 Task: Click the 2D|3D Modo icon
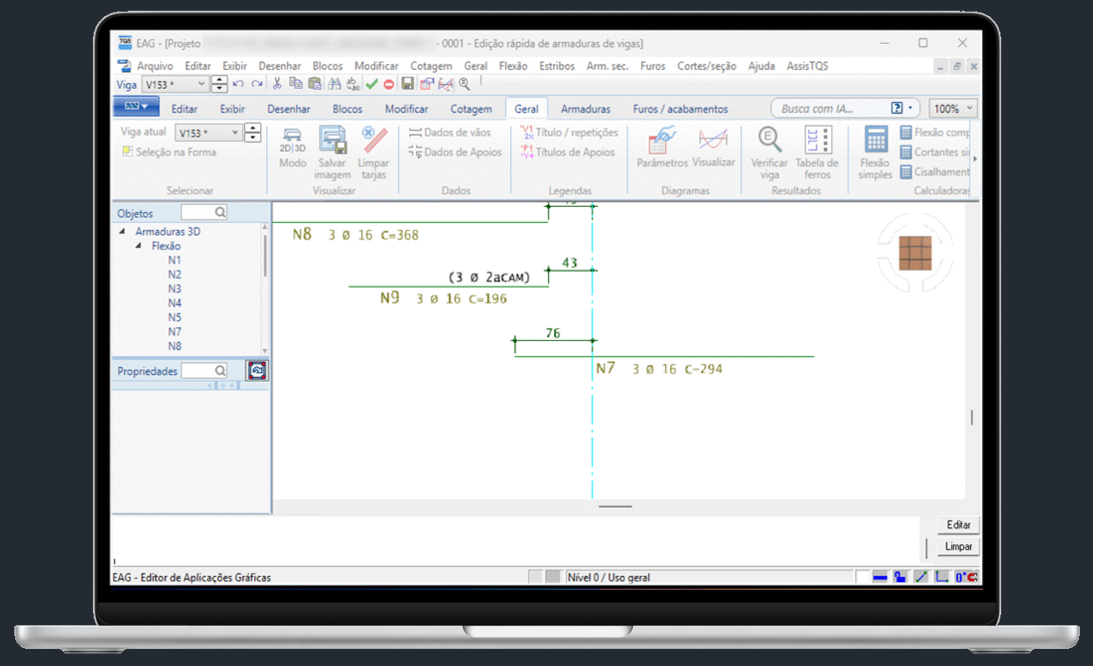[x=292, y=140]
